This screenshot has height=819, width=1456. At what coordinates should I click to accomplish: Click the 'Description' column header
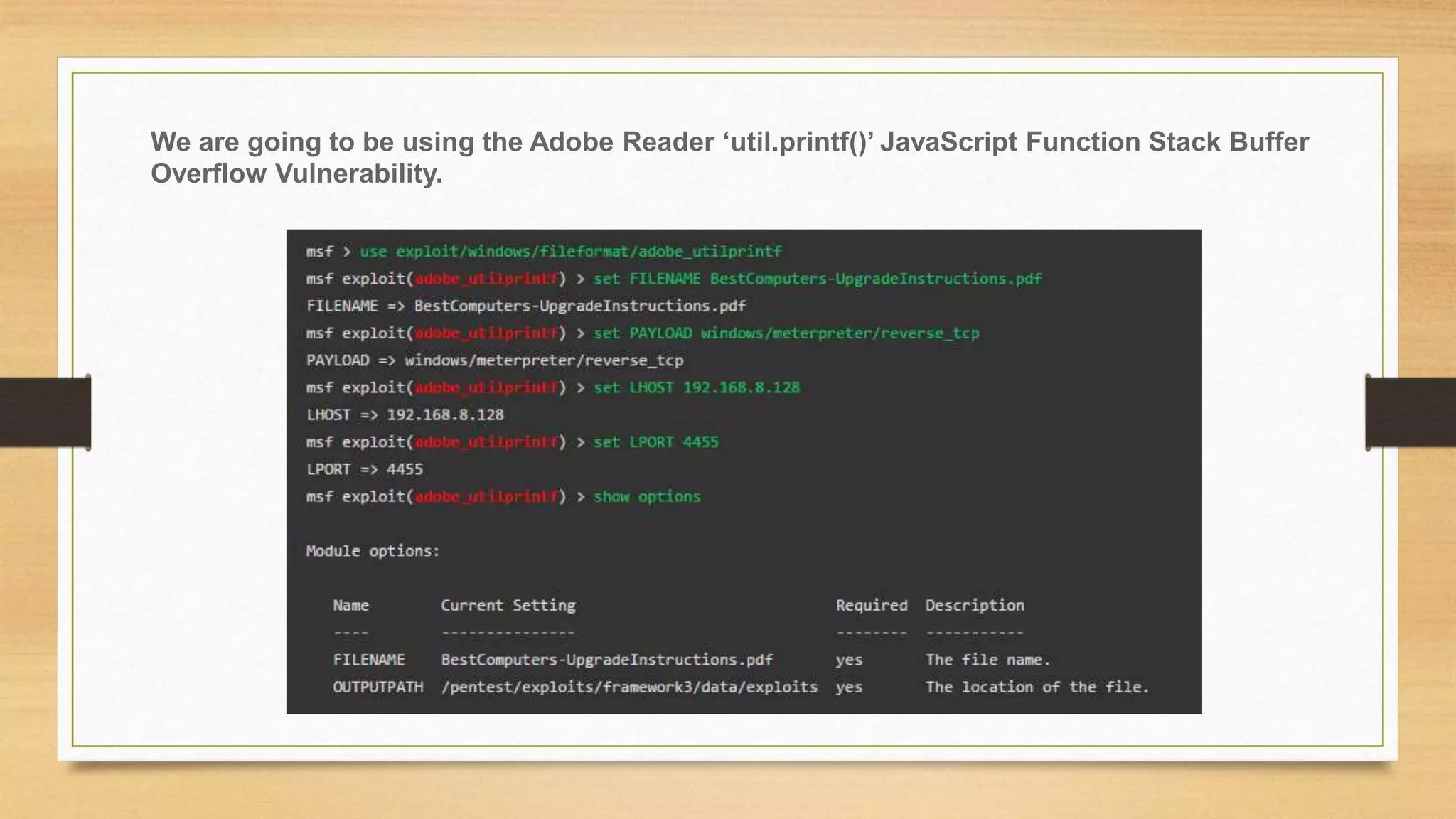[974, 606]
